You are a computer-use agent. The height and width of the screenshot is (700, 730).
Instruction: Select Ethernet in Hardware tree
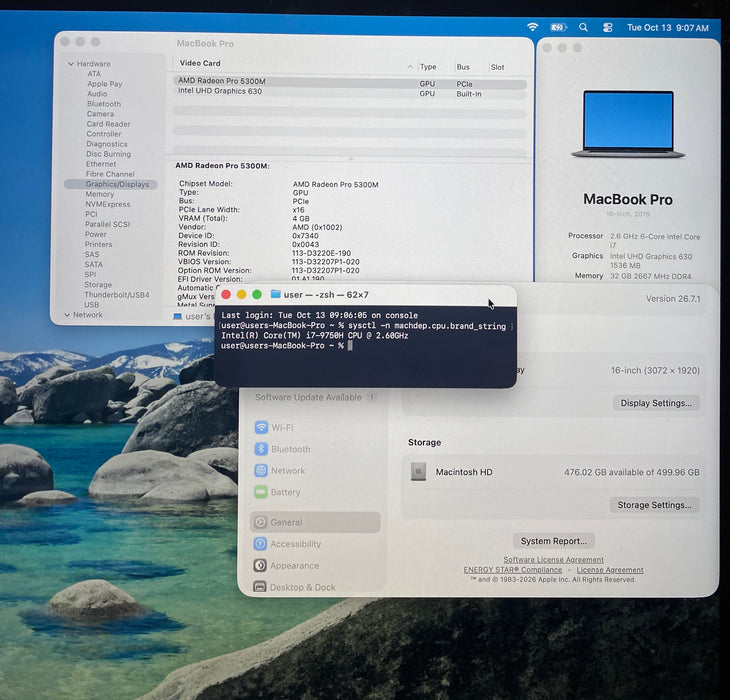coord(101,164)
